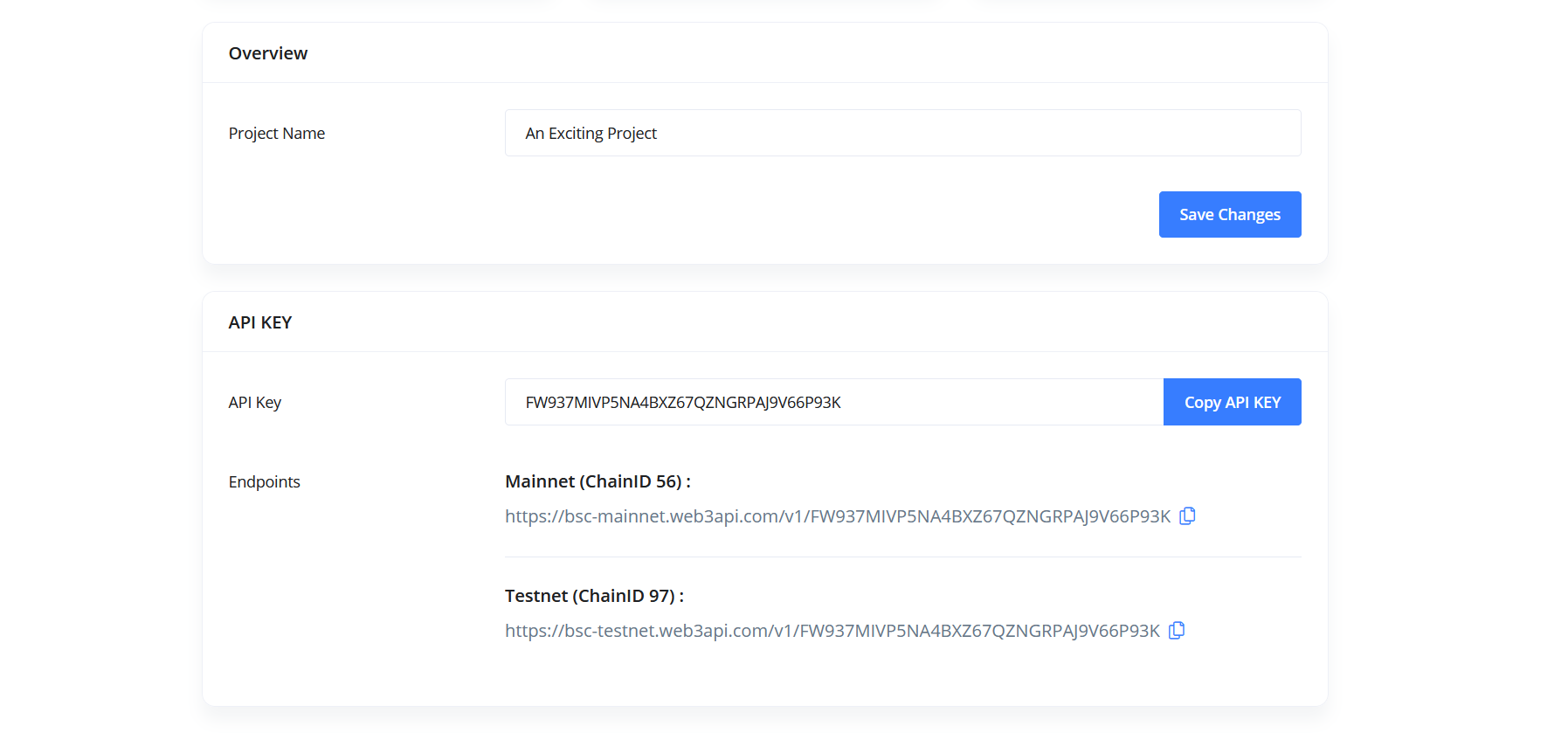The height and width of the screenshot is (733, 1568).
Task: Click divider line between Mainnet and Testnet
Action: click(902, 557)
